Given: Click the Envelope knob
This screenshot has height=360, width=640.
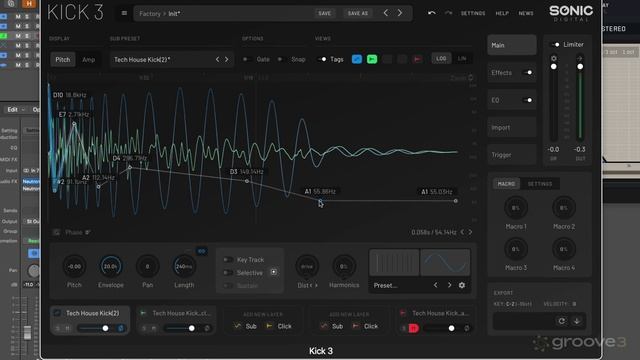Looking at the screenshot, I should (x=111, y=267).
